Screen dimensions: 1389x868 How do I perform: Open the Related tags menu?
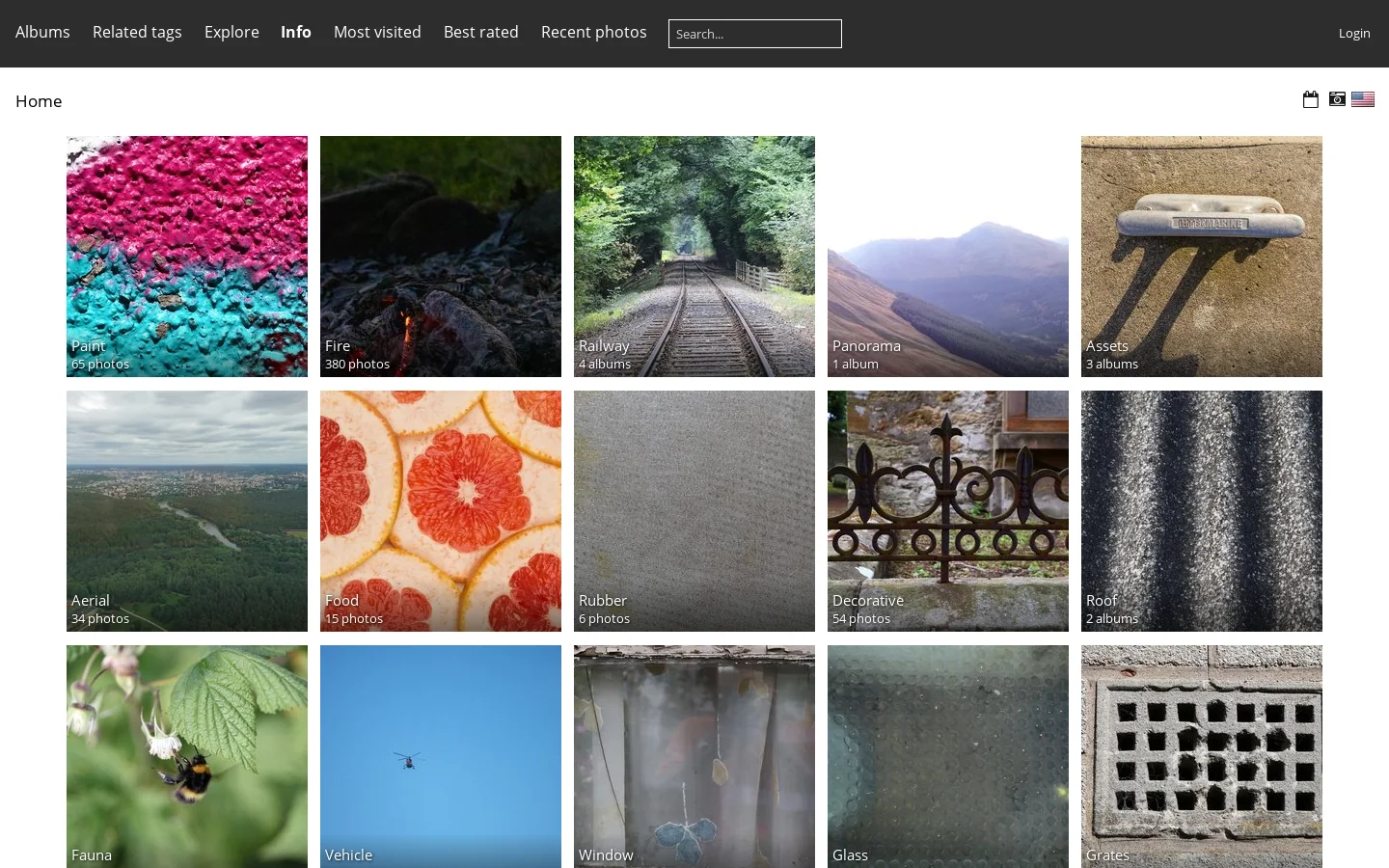pyautogui.click(x=137, y=32)
